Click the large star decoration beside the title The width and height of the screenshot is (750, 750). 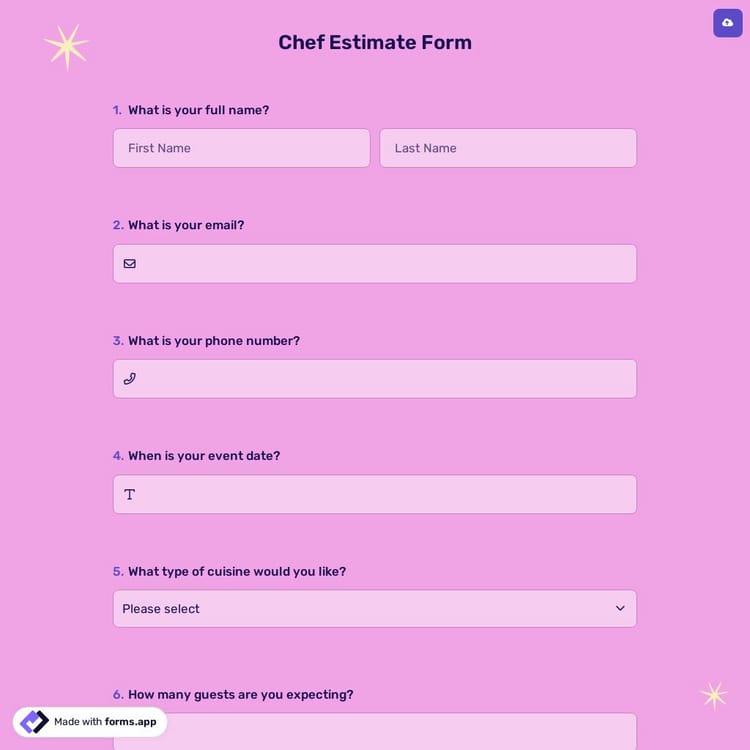66,46
